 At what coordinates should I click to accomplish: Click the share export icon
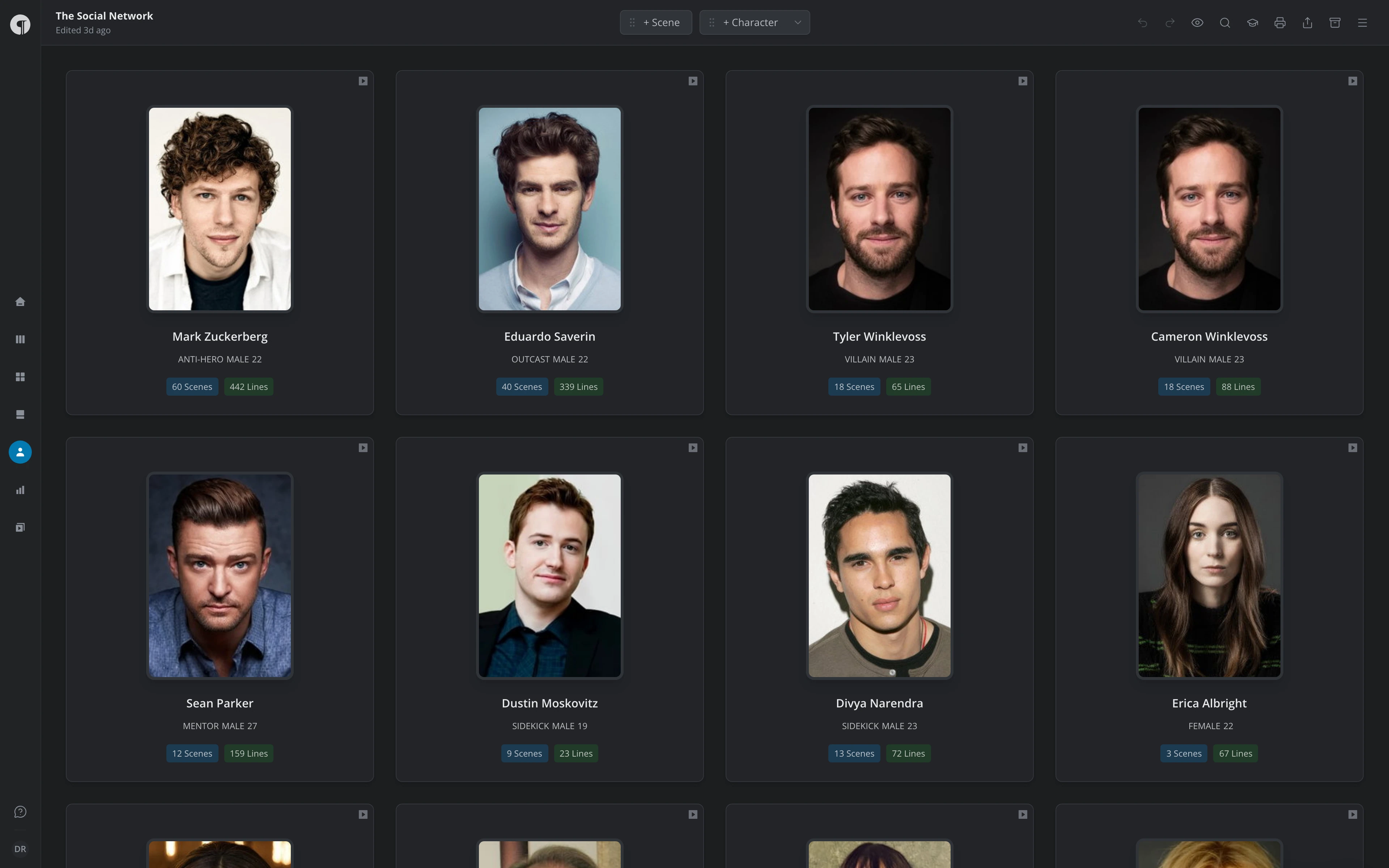coord(1308,22)
